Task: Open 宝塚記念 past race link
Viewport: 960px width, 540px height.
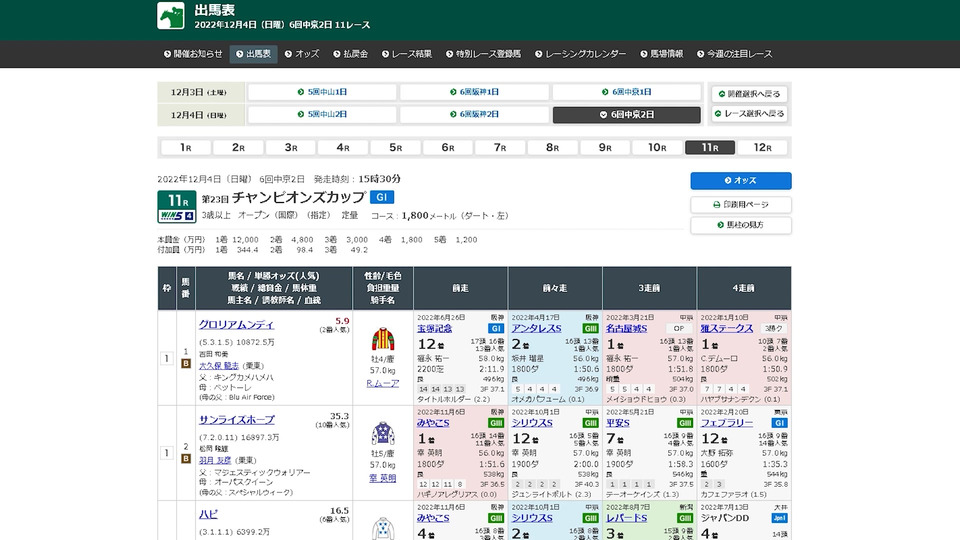Action: (435, 329)
